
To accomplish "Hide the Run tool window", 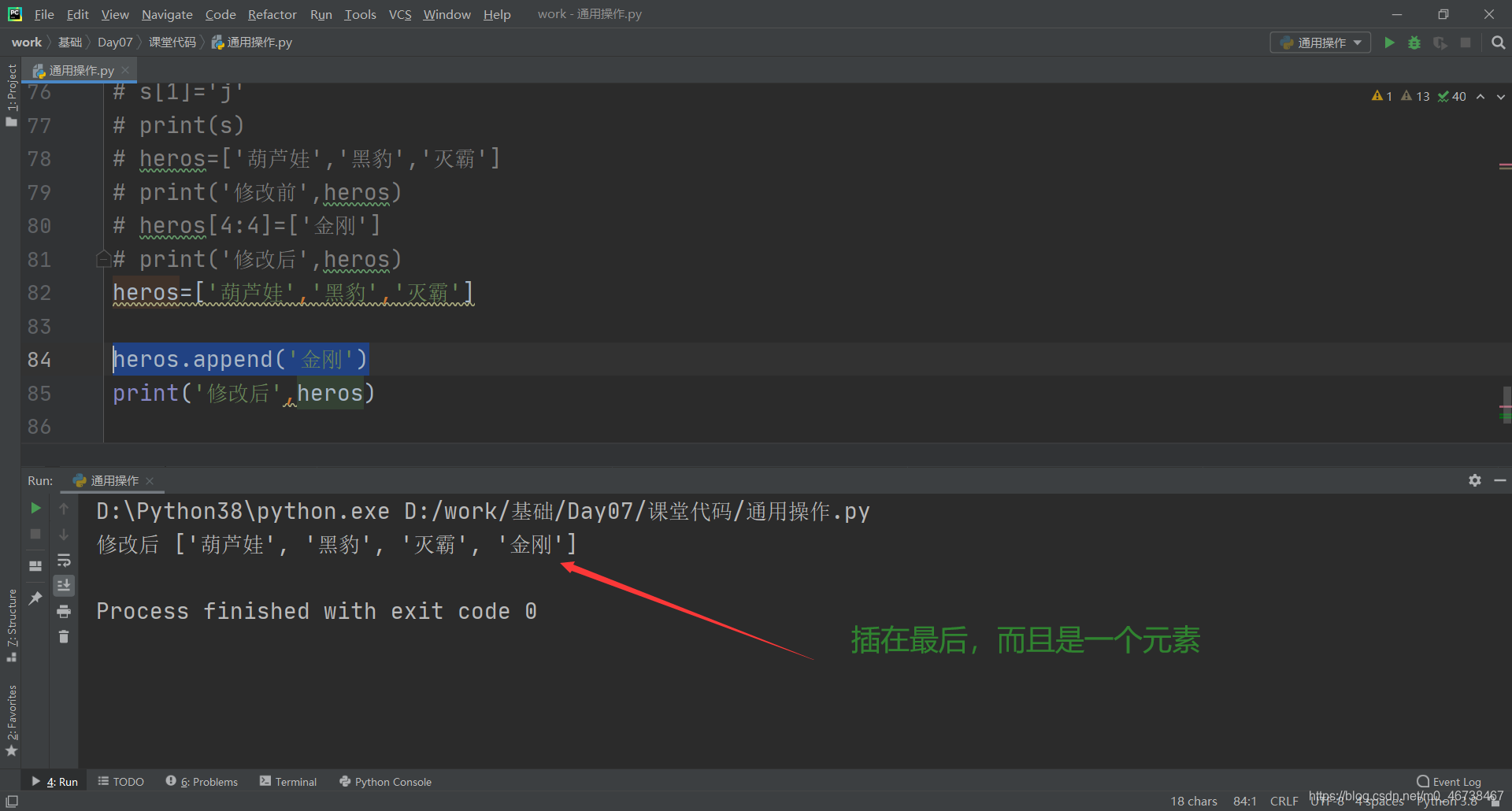I will point(1500,480).
